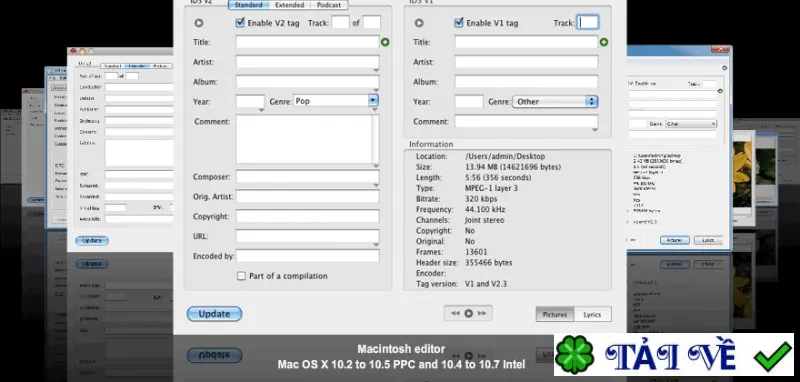The image size is (800, 382).
Task: Switch to the Standard tab
Action: (x=248, y=5)
